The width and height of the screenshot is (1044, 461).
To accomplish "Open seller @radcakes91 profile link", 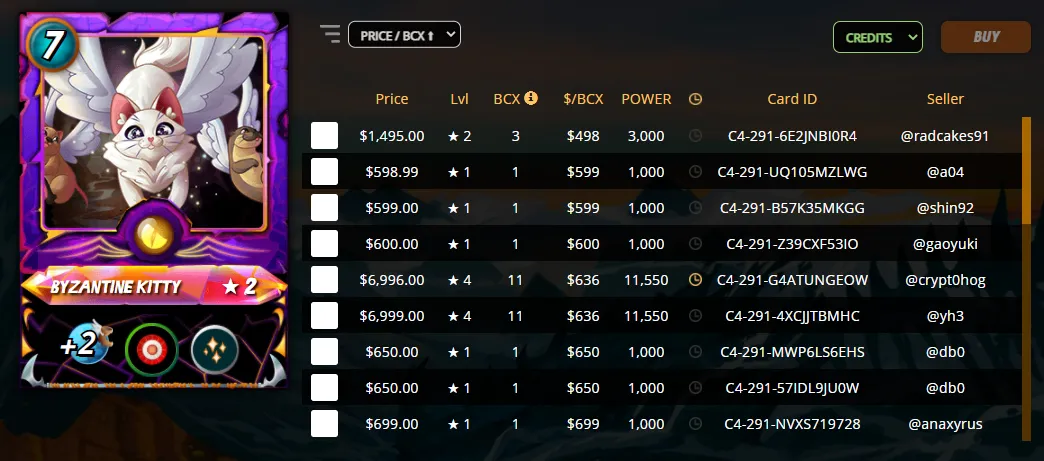I will pyautogui.click(x=945, y=136).
